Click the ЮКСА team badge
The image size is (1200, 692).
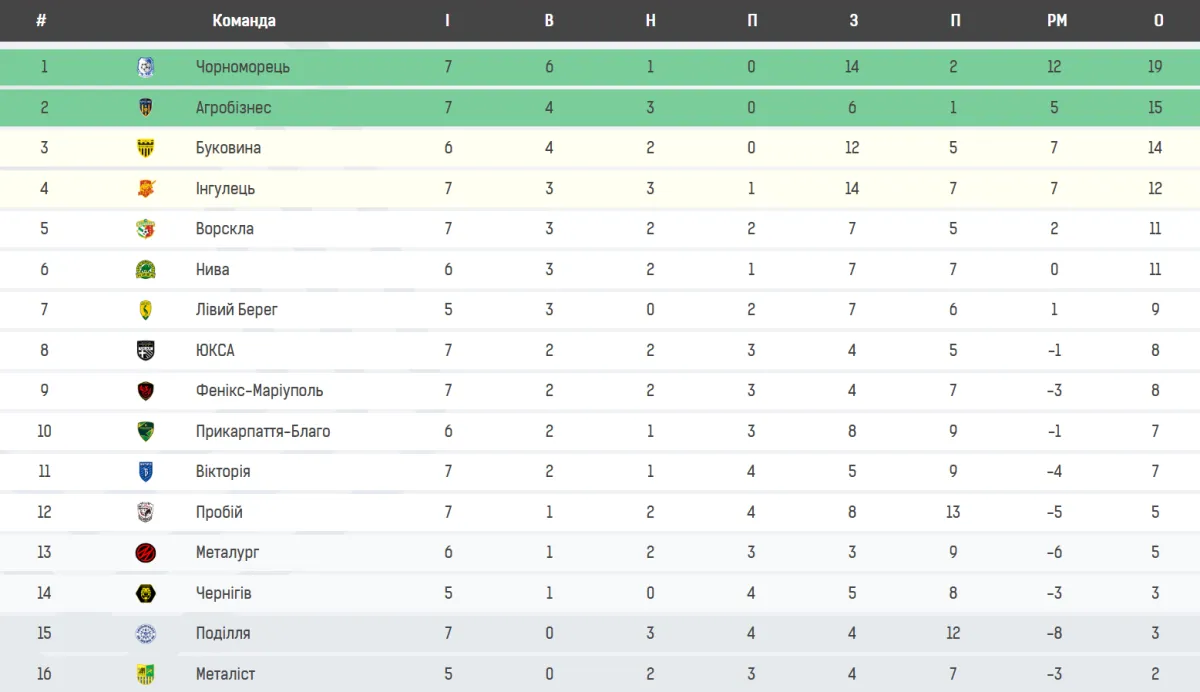tap(145, 351)
